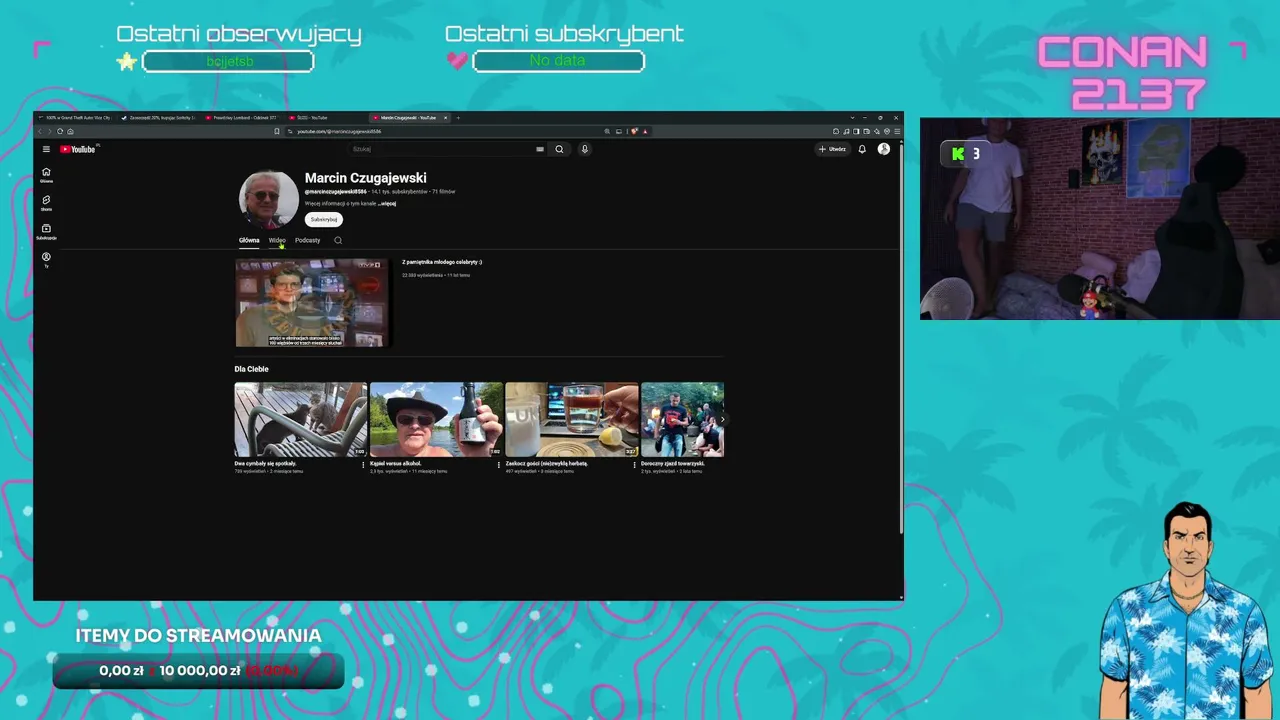Switch to the Wideo channel tab
This screenshot has width=1280, height=720.
277,240
